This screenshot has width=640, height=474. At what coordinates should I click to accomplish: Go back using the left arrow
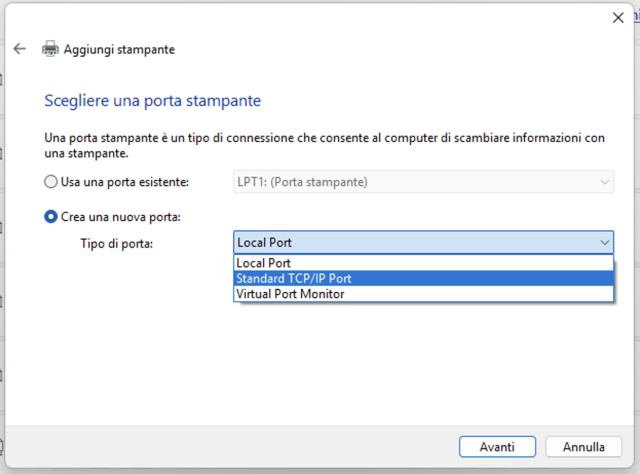click(19, 49)
